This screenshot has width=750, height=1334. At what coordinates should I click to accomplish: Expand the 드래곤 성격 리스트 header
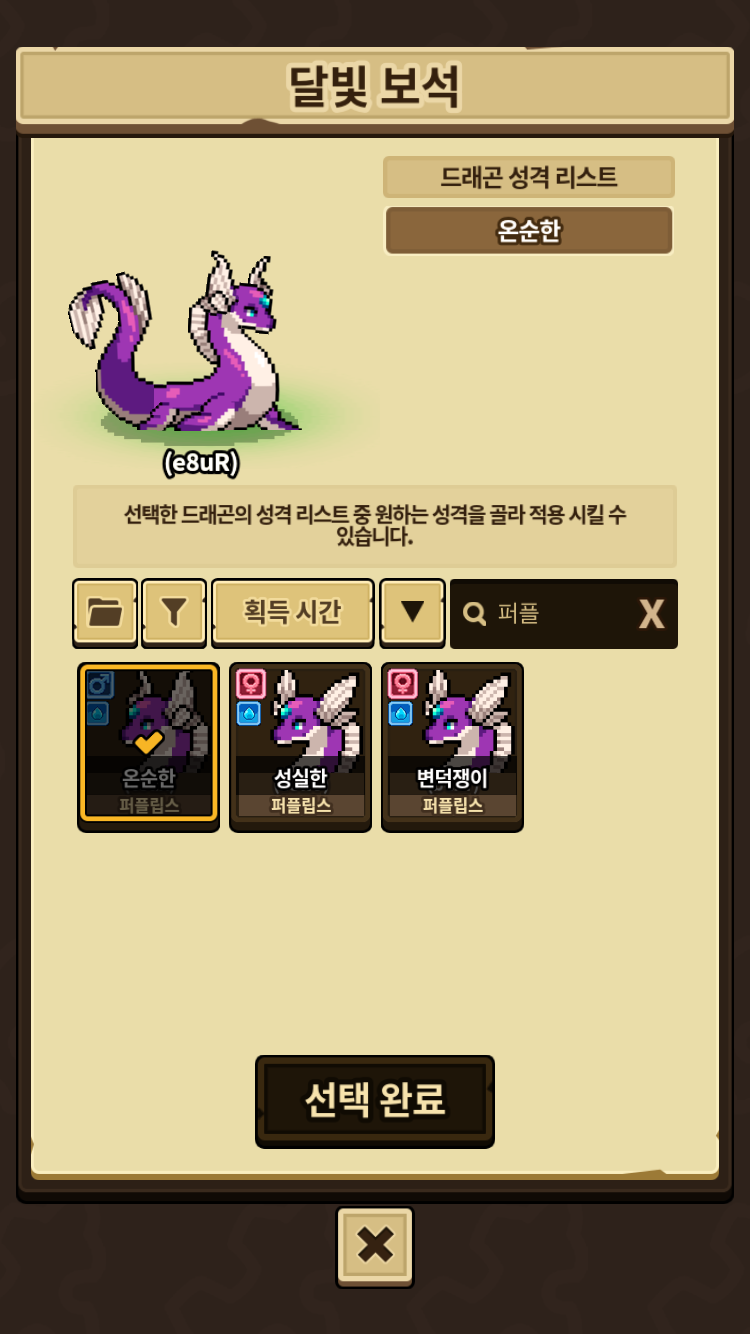coord(529,177)
